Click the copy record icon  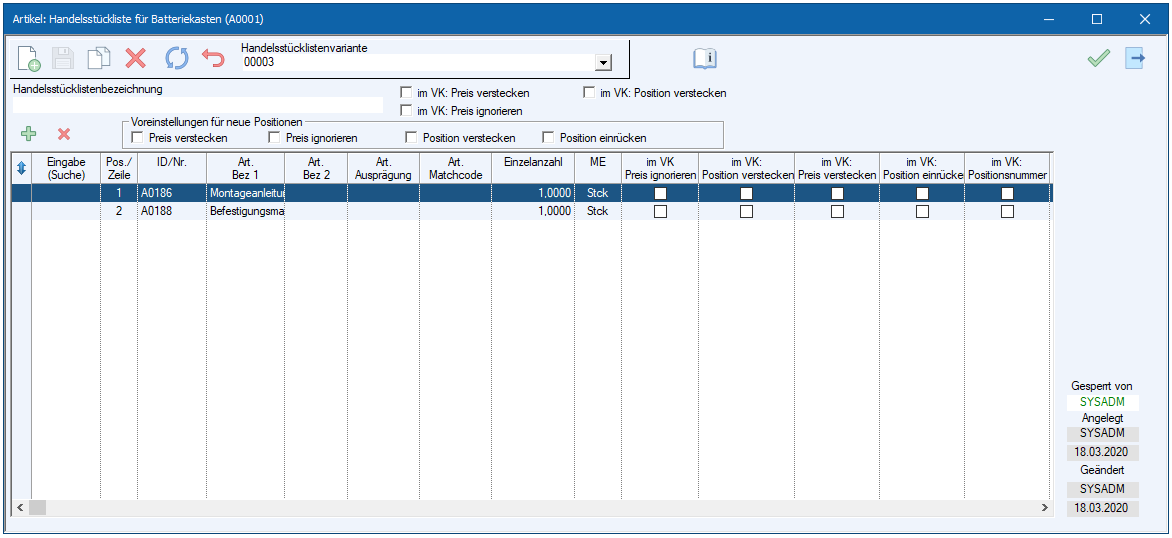98,58
